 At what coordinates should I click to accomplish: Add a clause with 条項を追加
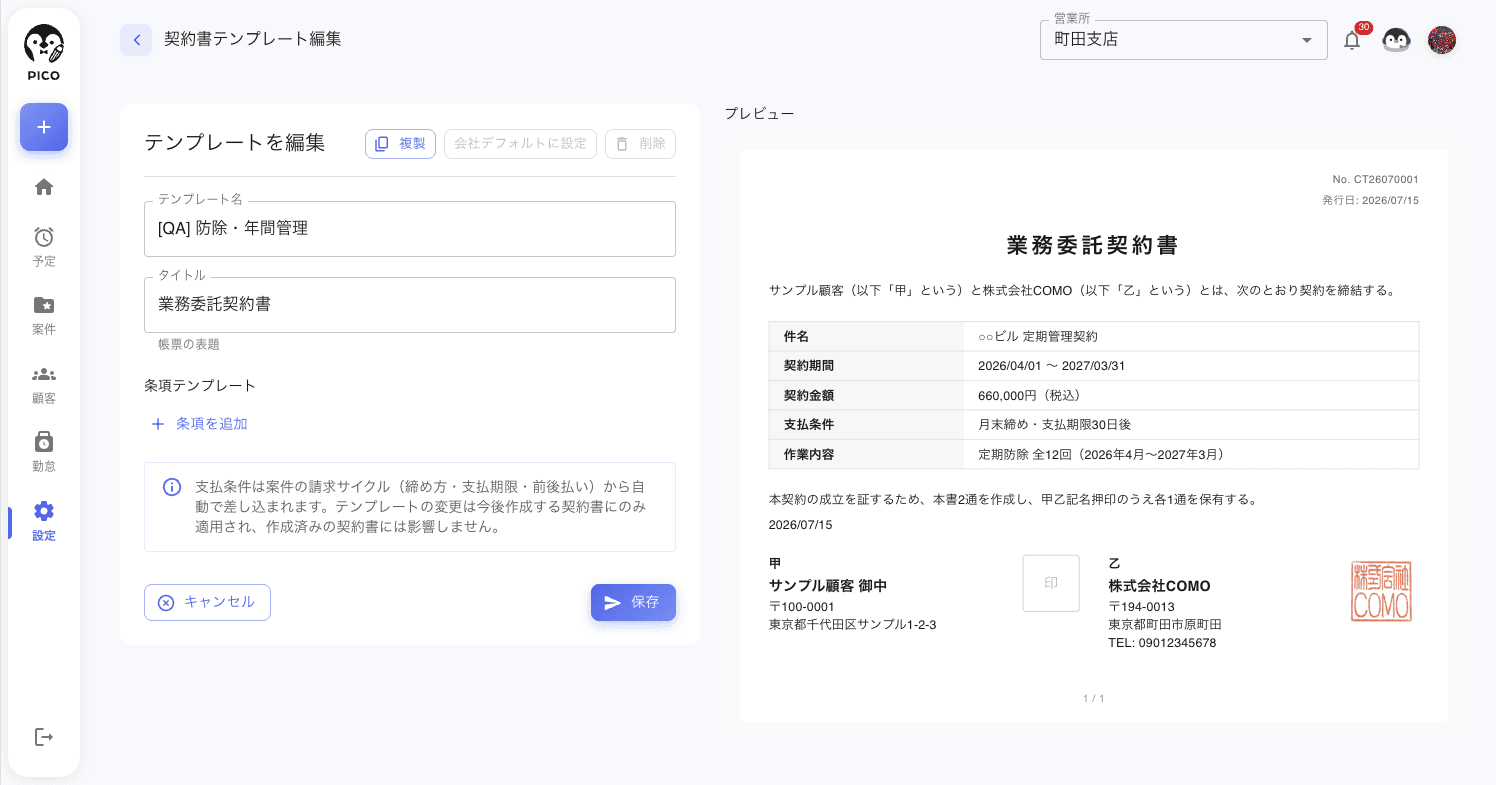pyautogui.click(x=199, y=424)
